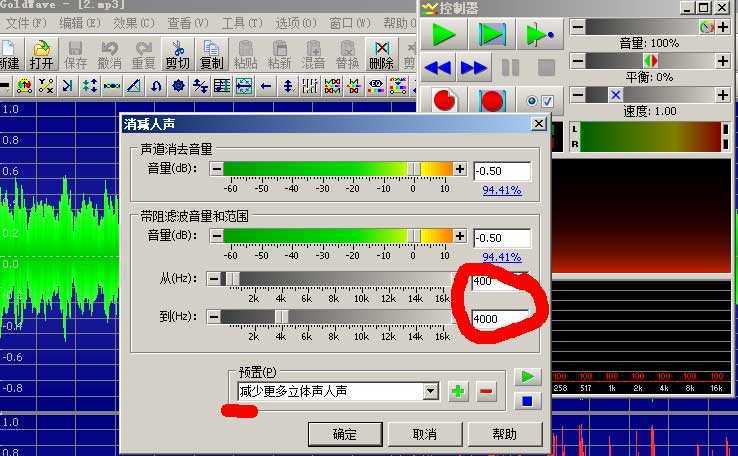Click the 从(Hz) frequency slider
Viewport: 738px width, 456px height.
tap(336, 279)
